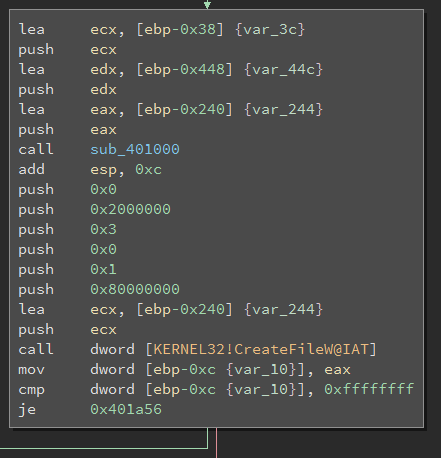The image size is (441, 458).
Task: Open the KERNEL32!CreateFileW@IAT import reference
Action: (x=261, y=350)
